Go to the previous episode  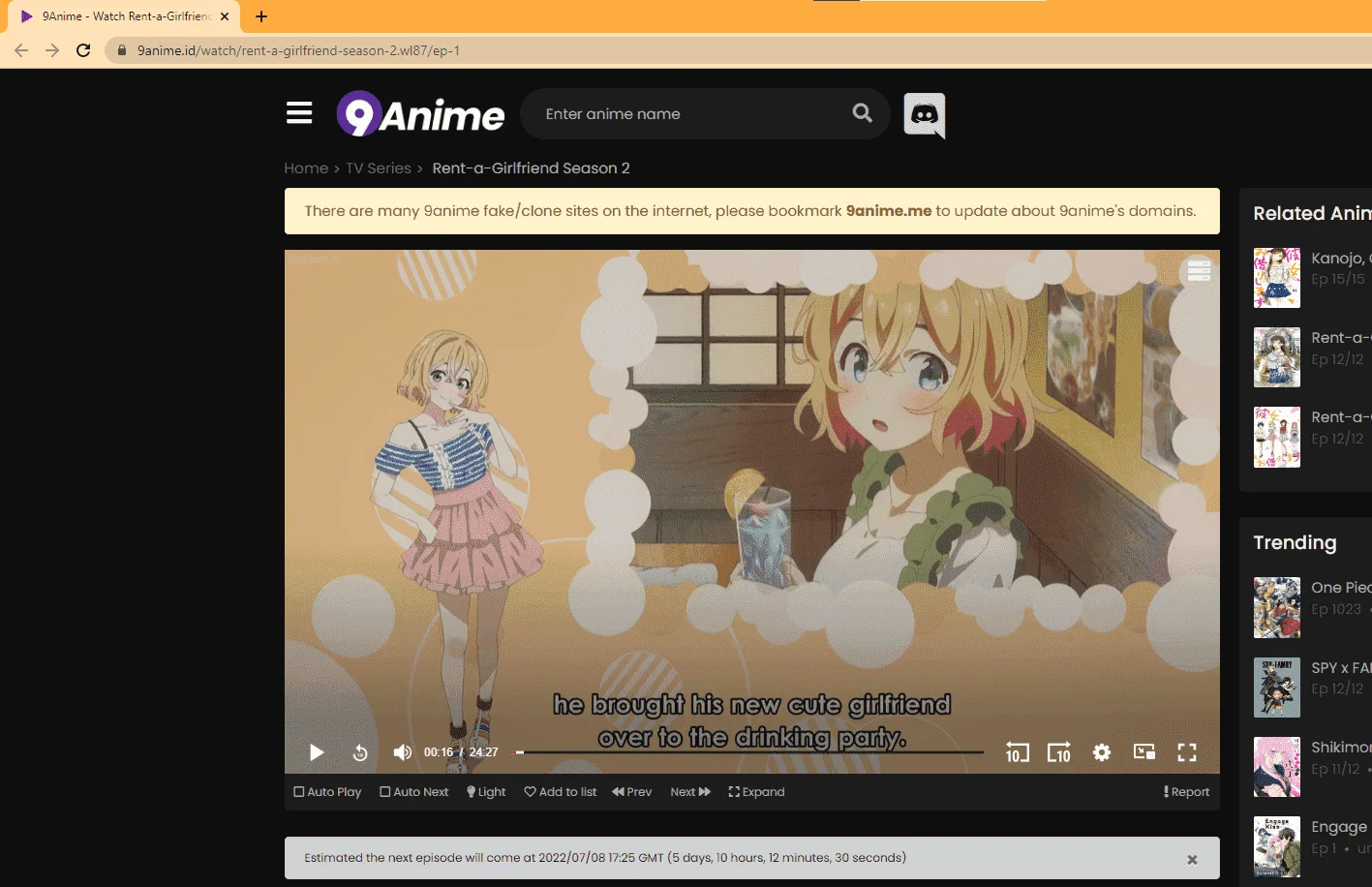pyautogui.click(x=632, y=792)
